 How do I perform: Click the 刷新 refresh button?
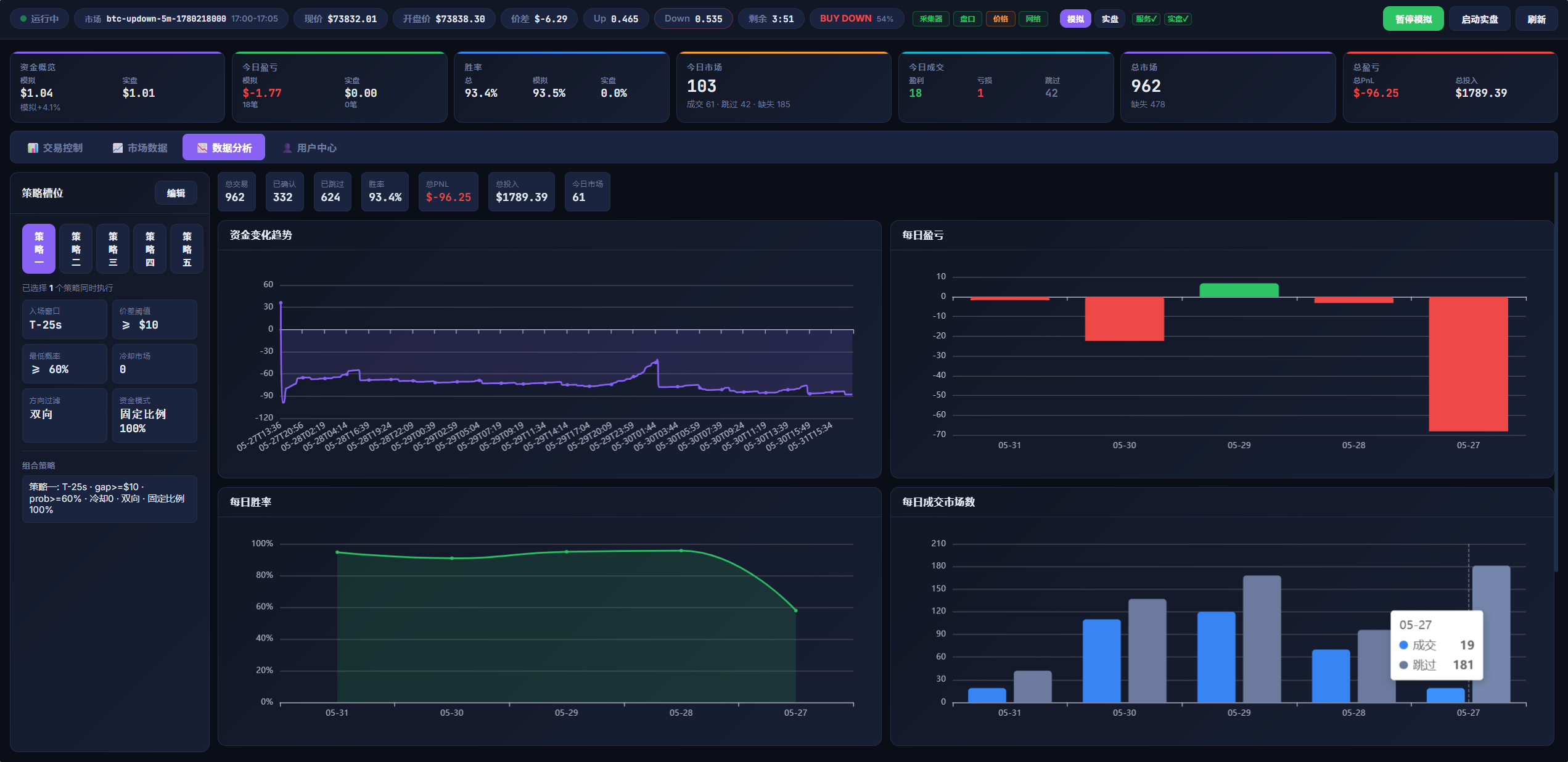[x=1536, y=19]
